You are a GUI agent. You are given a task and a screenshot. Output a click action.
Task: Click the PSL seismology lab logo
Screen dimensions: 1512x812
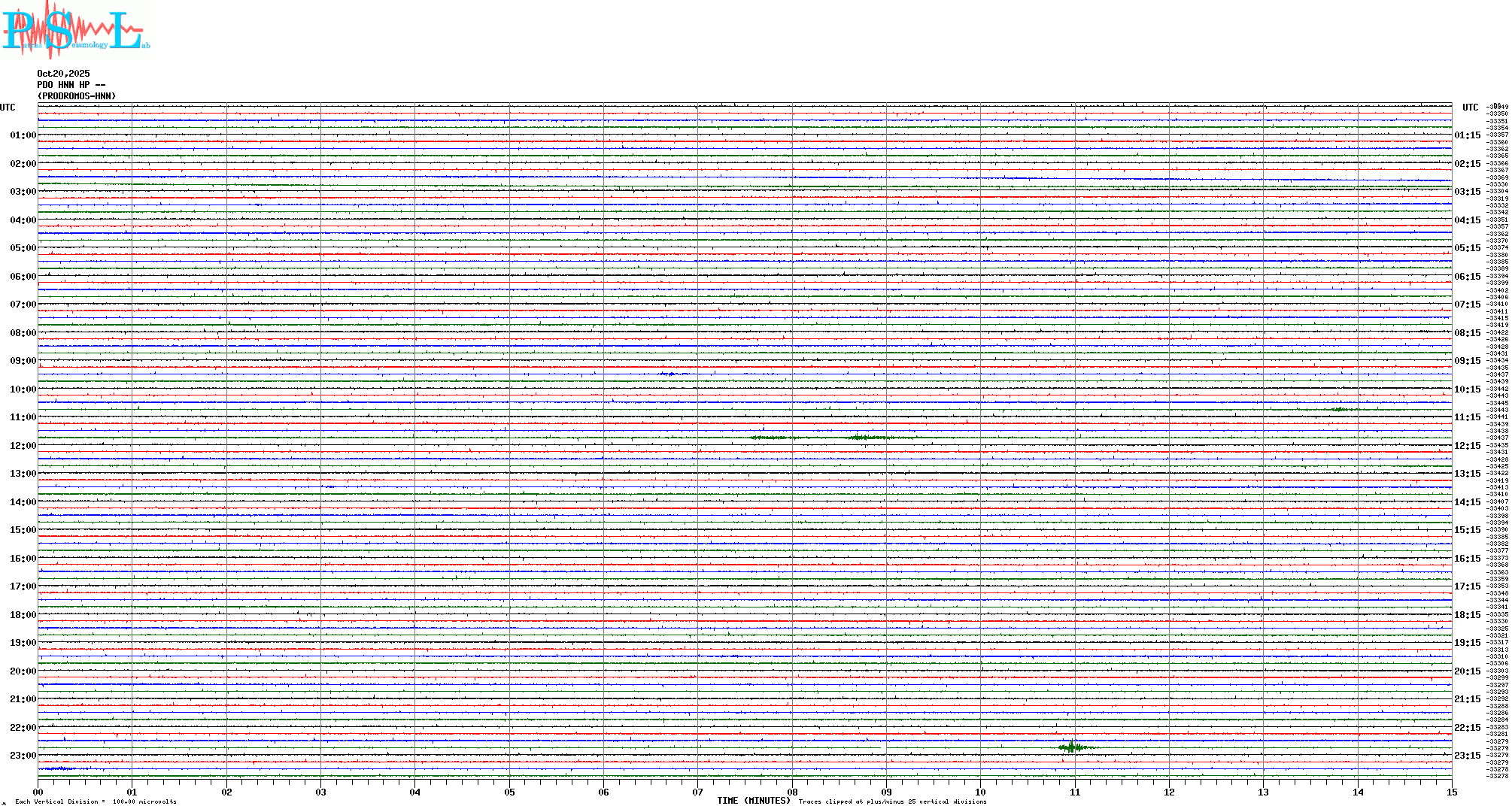(x=75, y=30)
